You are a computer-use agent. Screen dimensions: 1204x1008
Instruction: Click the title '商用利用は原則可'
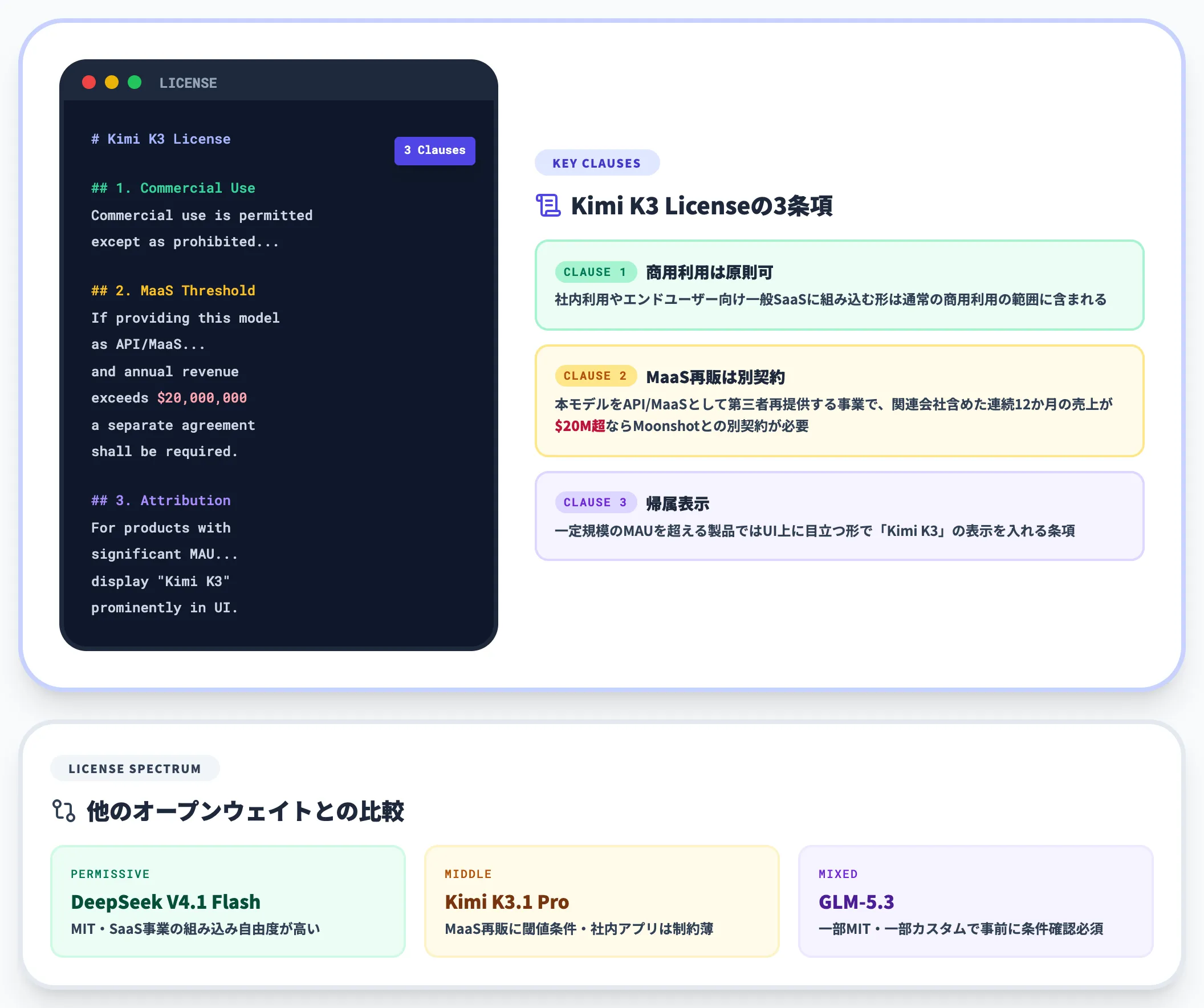[710, 273]
